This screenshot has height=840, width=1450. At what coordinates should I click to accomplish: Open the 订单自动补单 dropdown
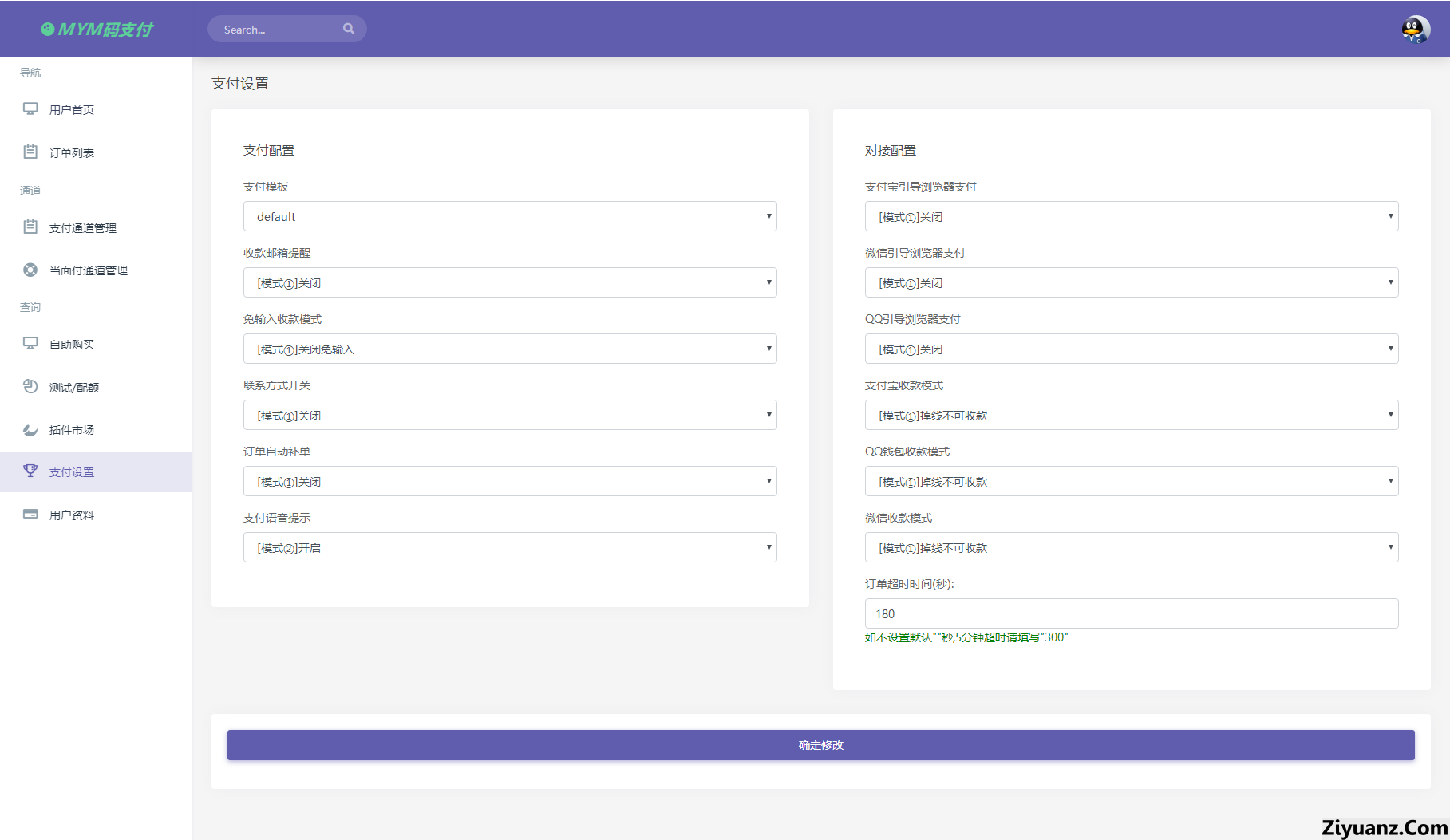click(x=510, y=481)
